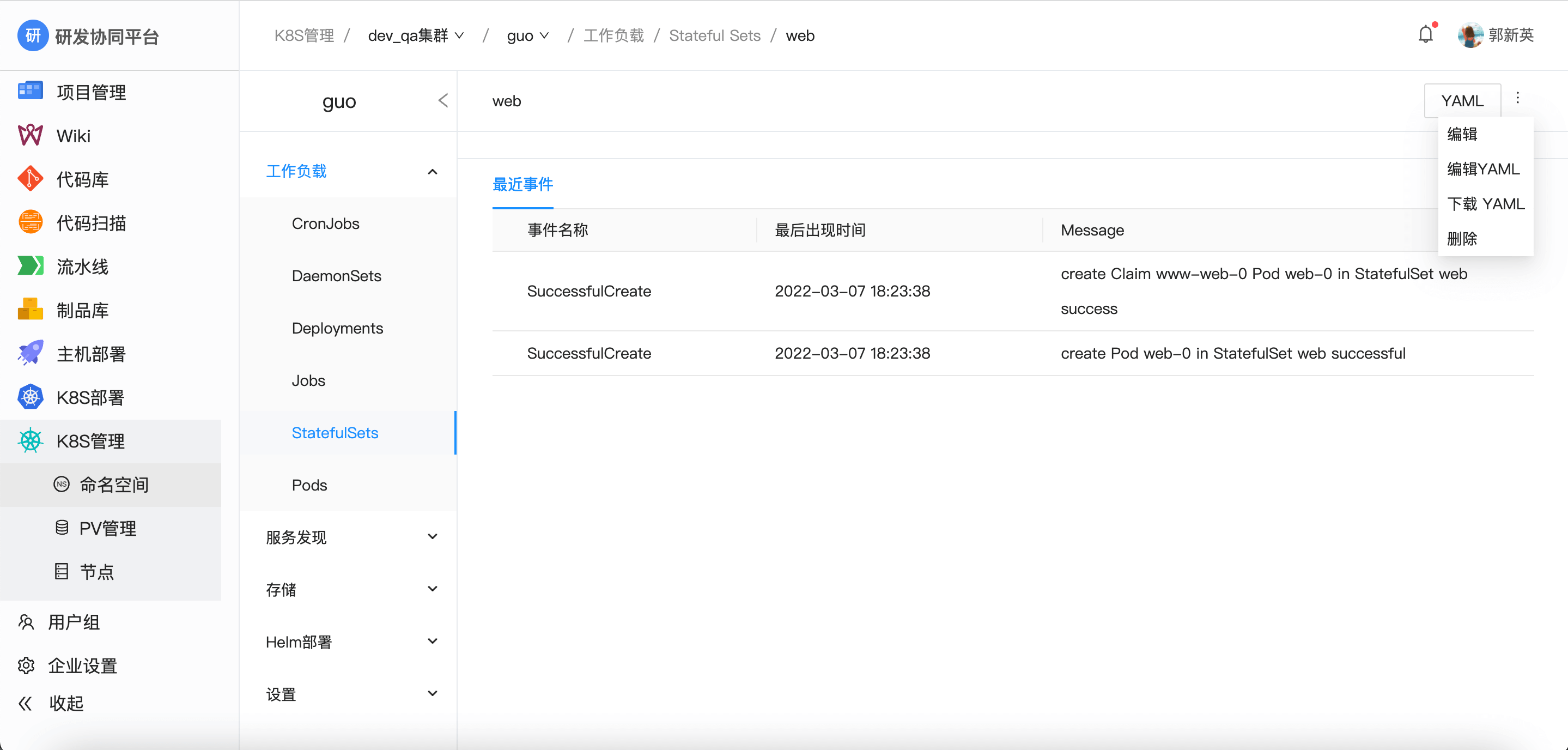Choose 删除 in the actions menu
The width and height of the screenshot is (1568, 750).
click(x=1461, y=239)
